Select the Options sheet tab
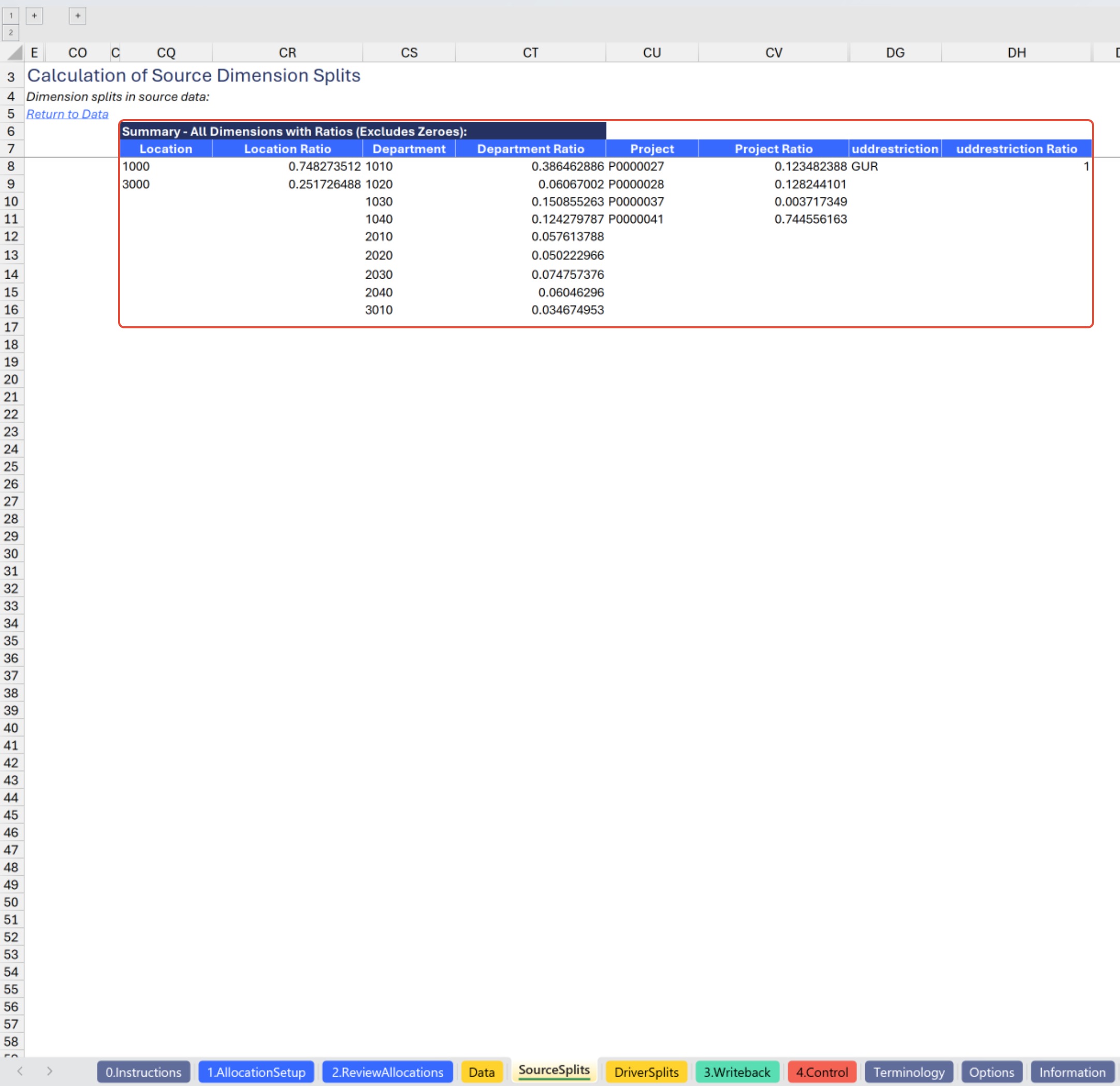1120x1086 pixels. coord(991,1071)
